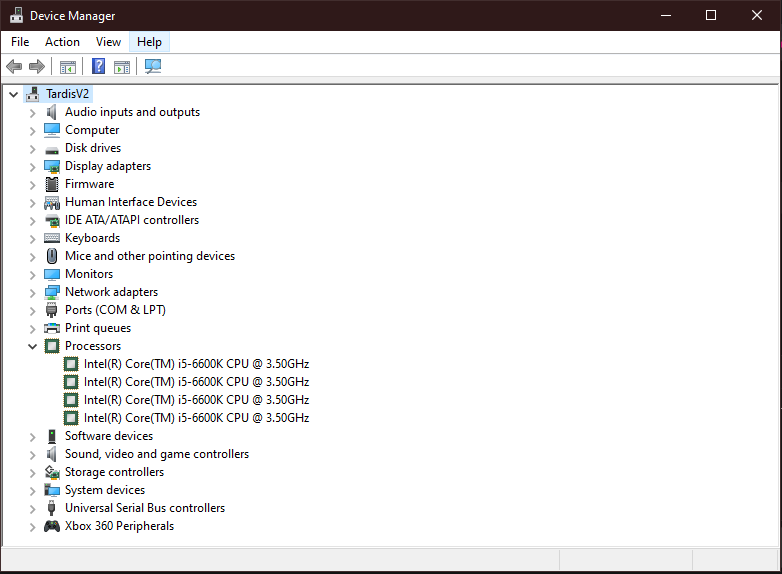The height and width of the screenshot is (574, 782).
Task: Click Show/Hide Action Pane toolbar icon
Action: click(122, 66)
